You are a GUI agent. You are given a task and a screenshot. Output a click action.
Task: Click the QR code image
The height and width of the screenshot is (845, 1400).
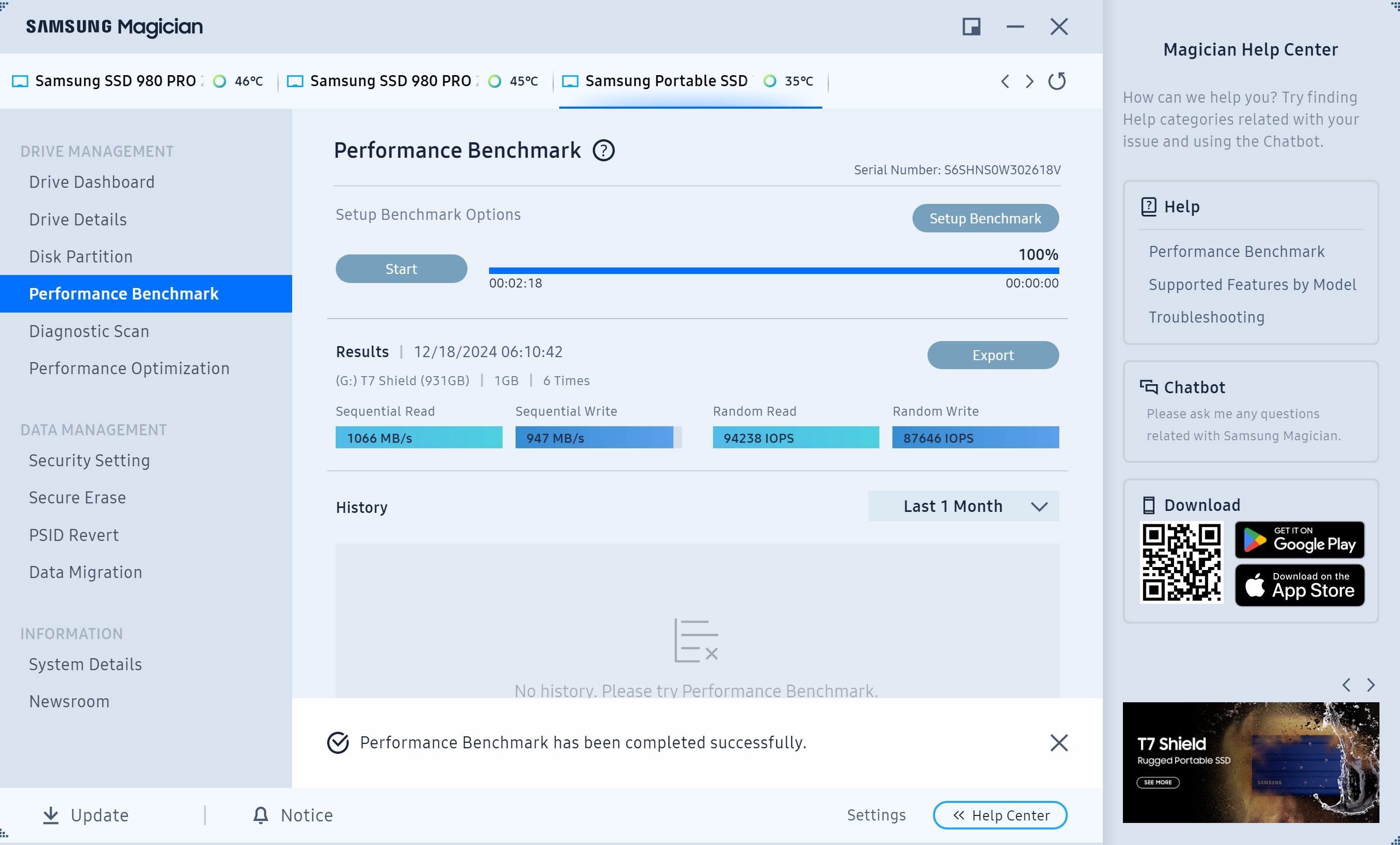(x=1182, y=562)
